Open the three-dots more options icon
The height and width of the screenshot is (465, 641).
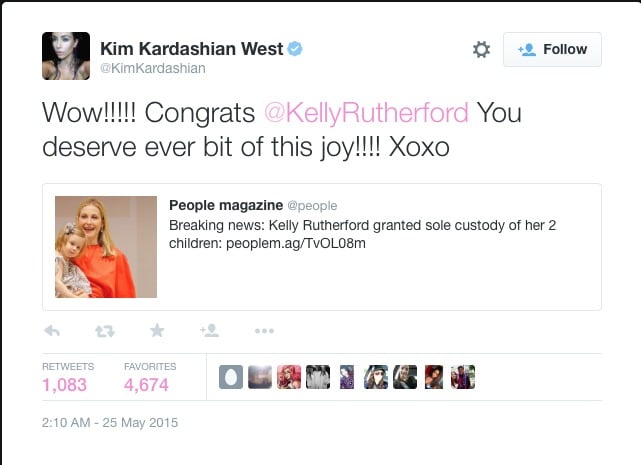click(264, 331)
